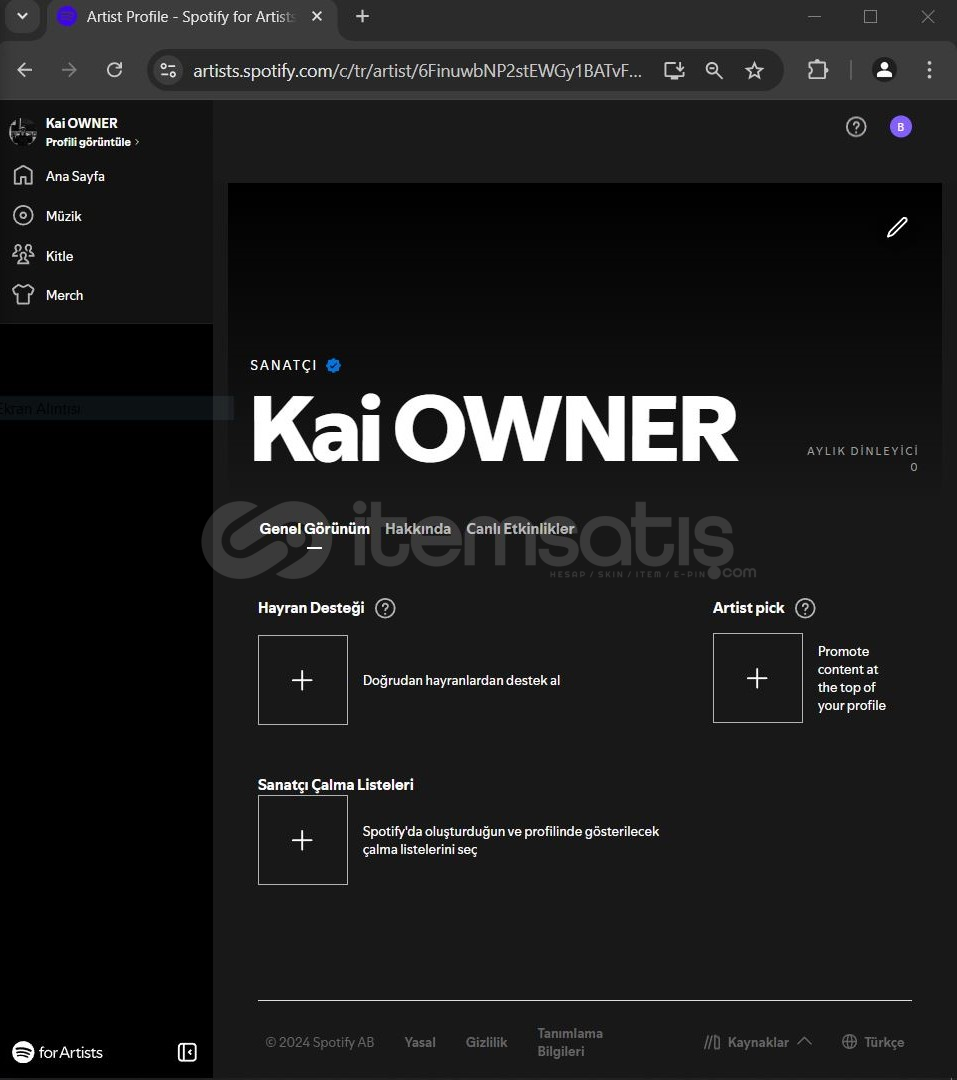Collapse the sidebar with panel icon
Image resolution: width=957 pixels, height=1080 pixels.
187,1052
